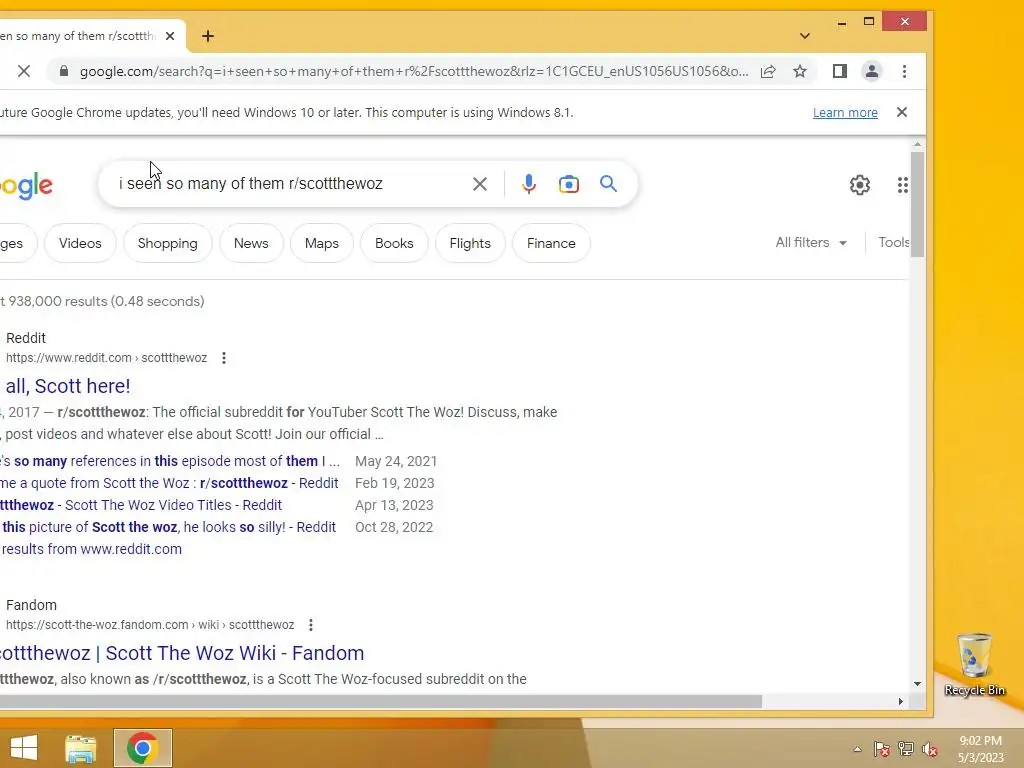Click horizontal scrollbar right arrow
1024x768 pixels.
click(901, 701)
